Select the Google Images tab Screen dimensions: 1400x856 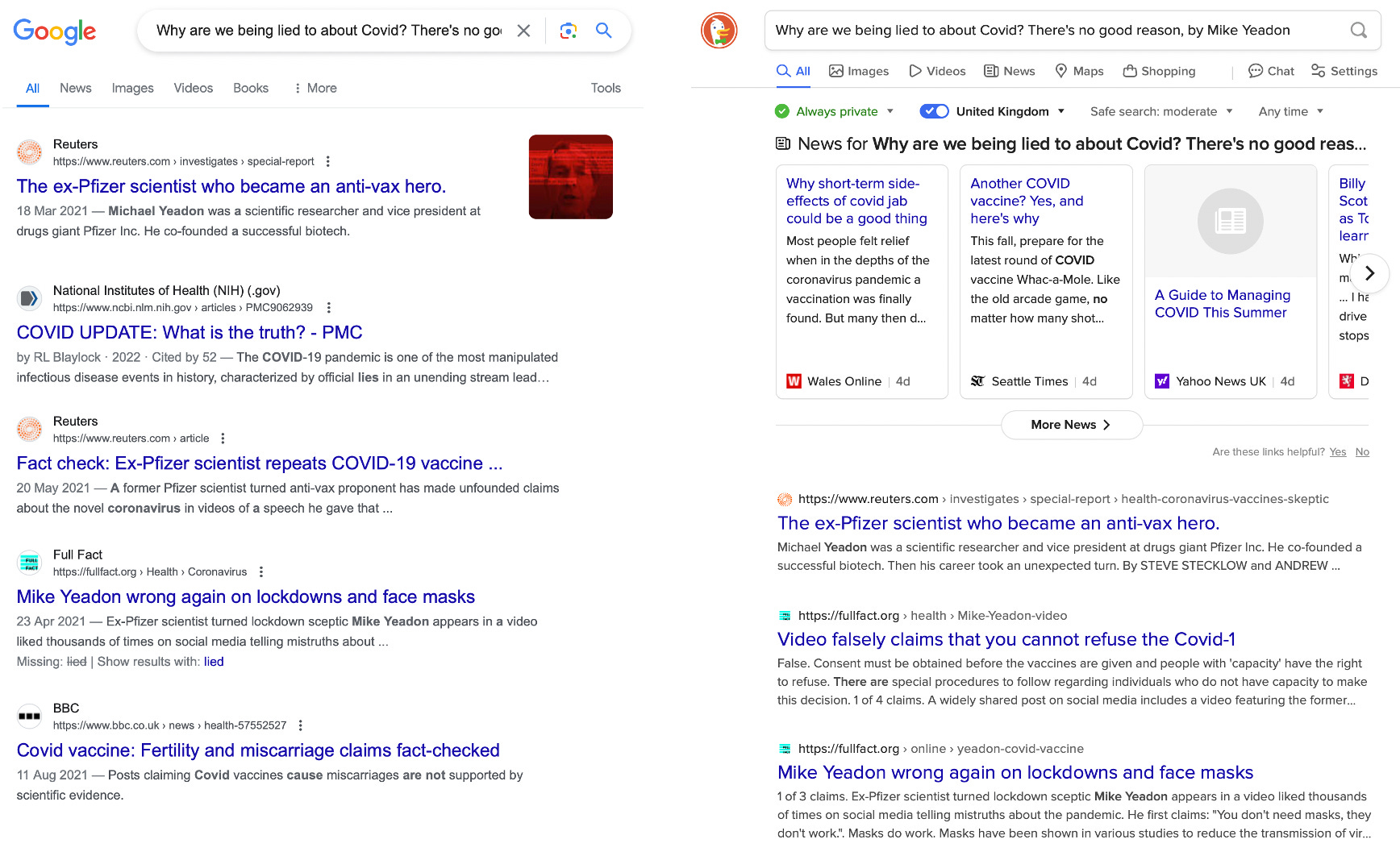click(x=132, y=88)
